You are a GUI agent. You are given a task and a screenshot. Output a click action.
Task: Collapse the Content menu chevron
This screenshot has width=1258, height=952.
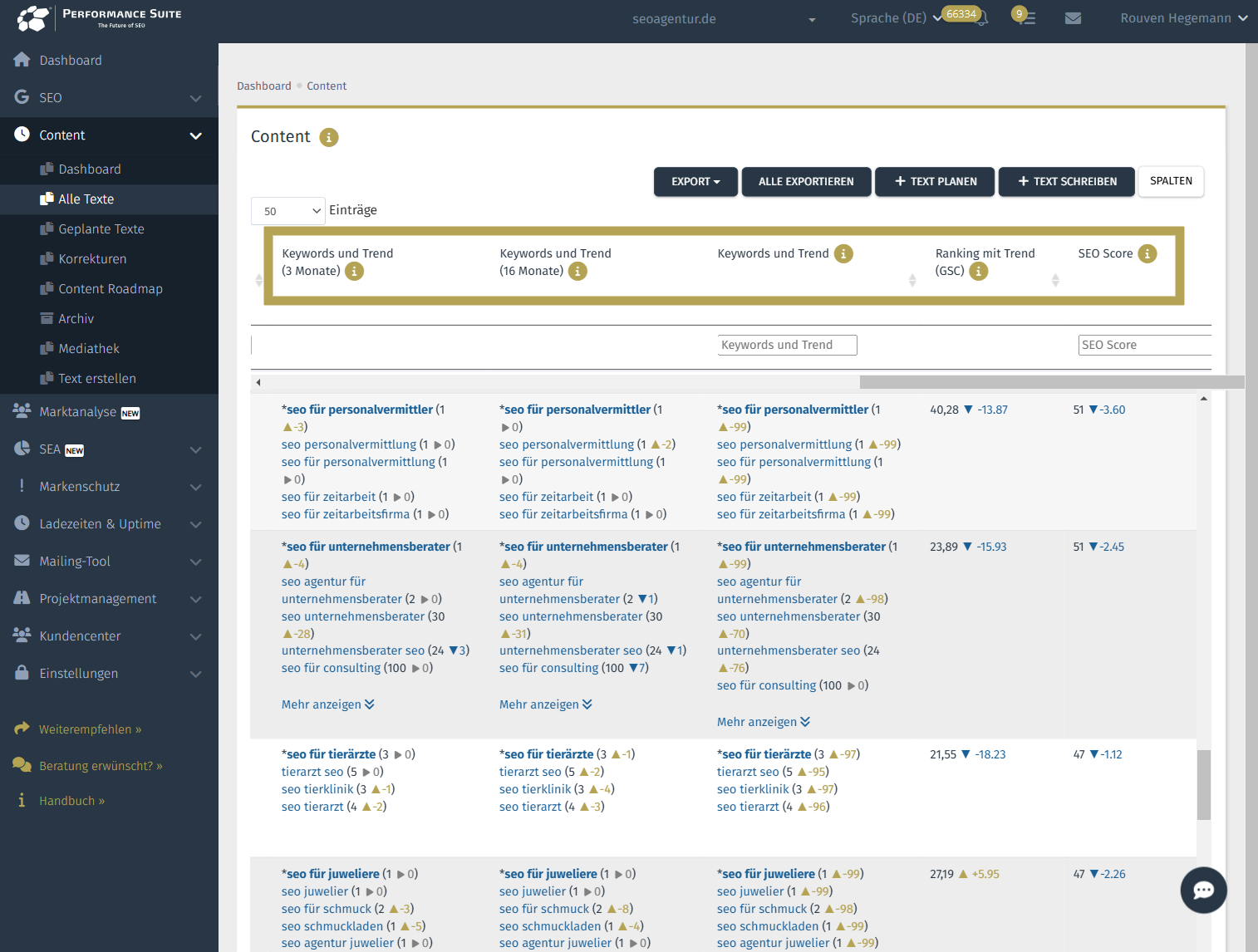196,135
